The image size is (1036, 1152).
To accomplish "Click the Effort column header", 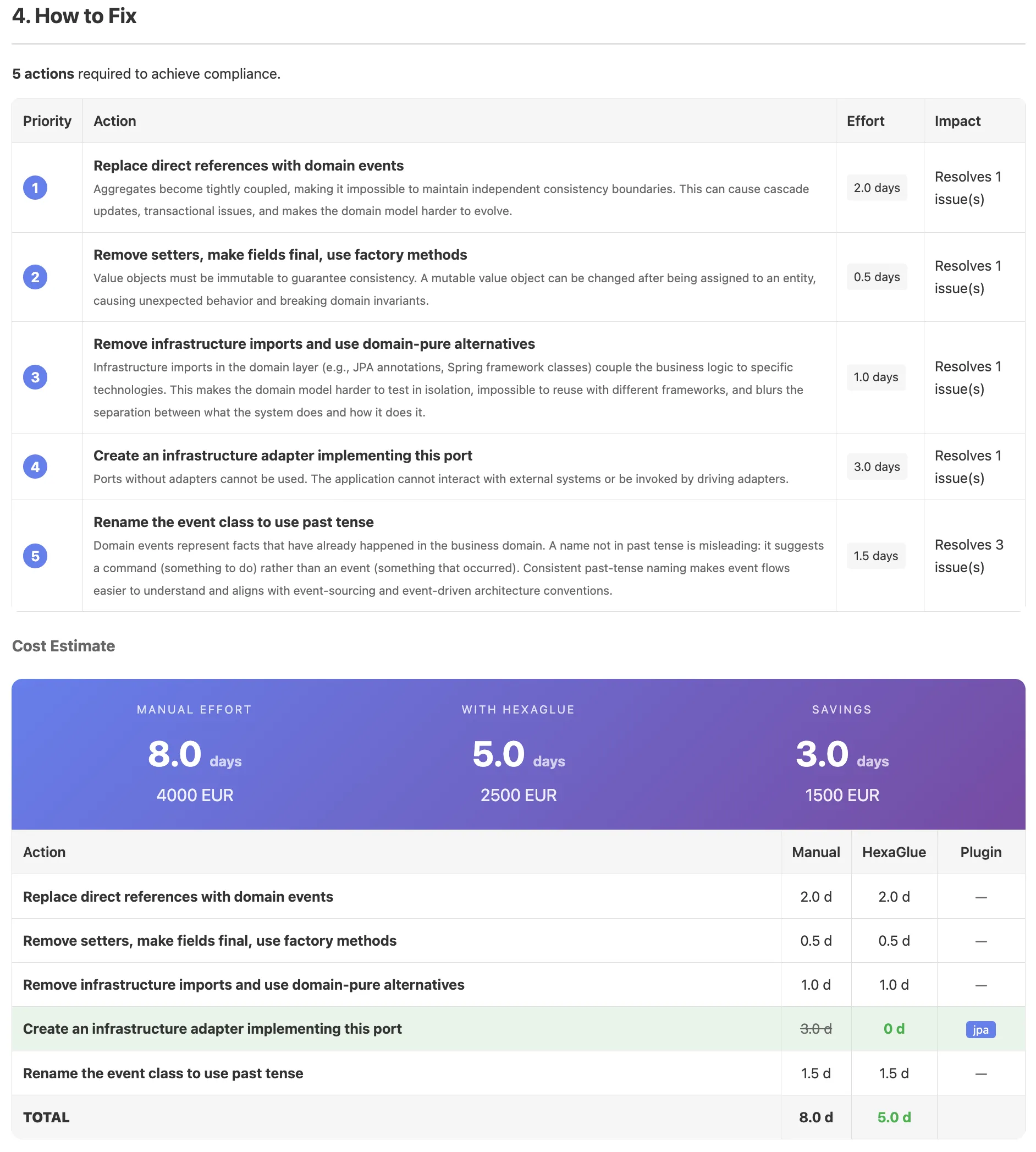I will coord(864,121).
